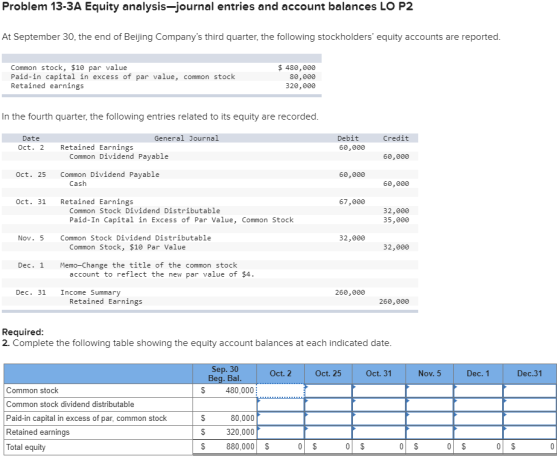Click Common stock cell under Dec.31
This screenshot has width=560, height=459.
pyautogui.click(x=530, y=390)
